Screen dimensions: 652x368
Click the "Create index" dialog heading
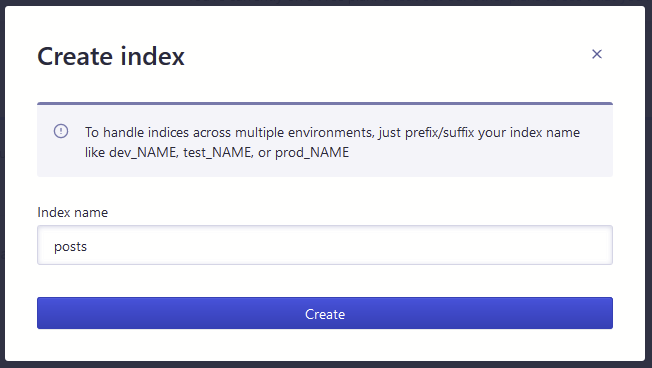[111, 56]
